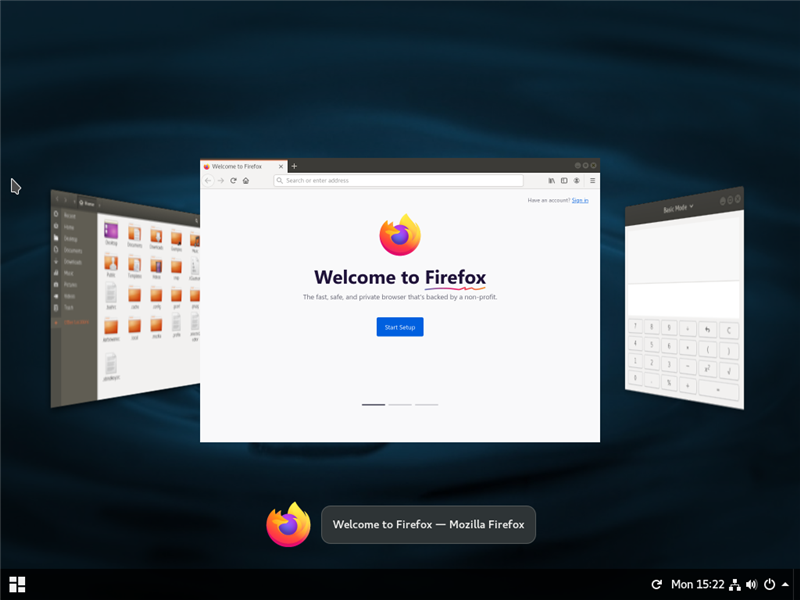Click the Start Setup button
The height and width of the screenshot is (600, 800).
[400, 327]
